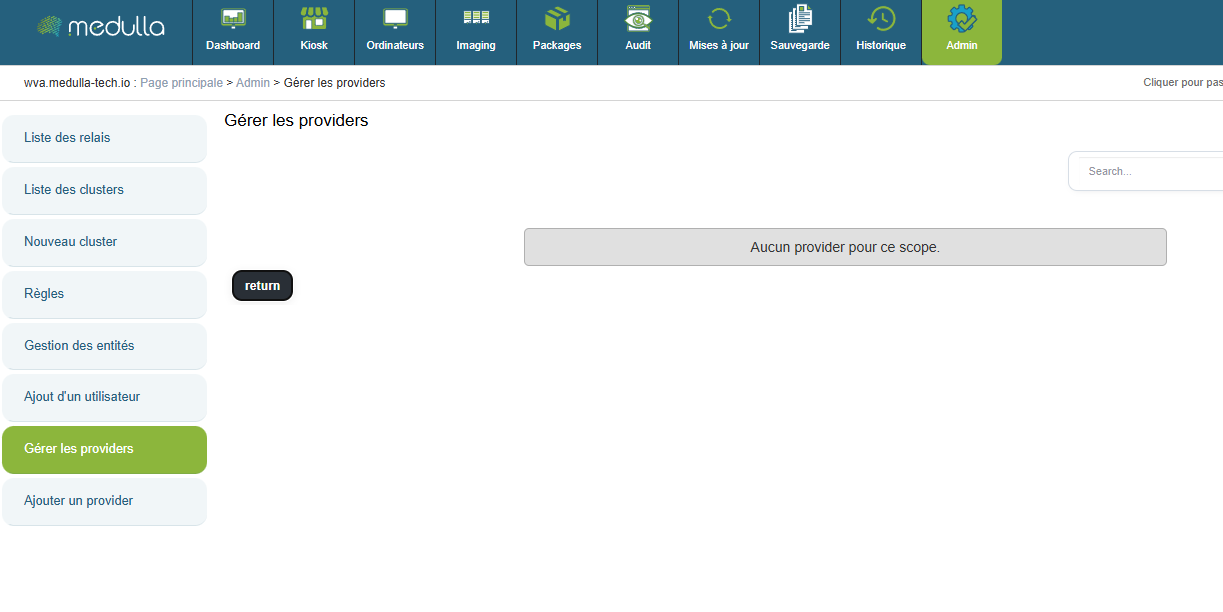Select Ajouter un provider in sidebar

pyautogui.click(x=104, y=501)
